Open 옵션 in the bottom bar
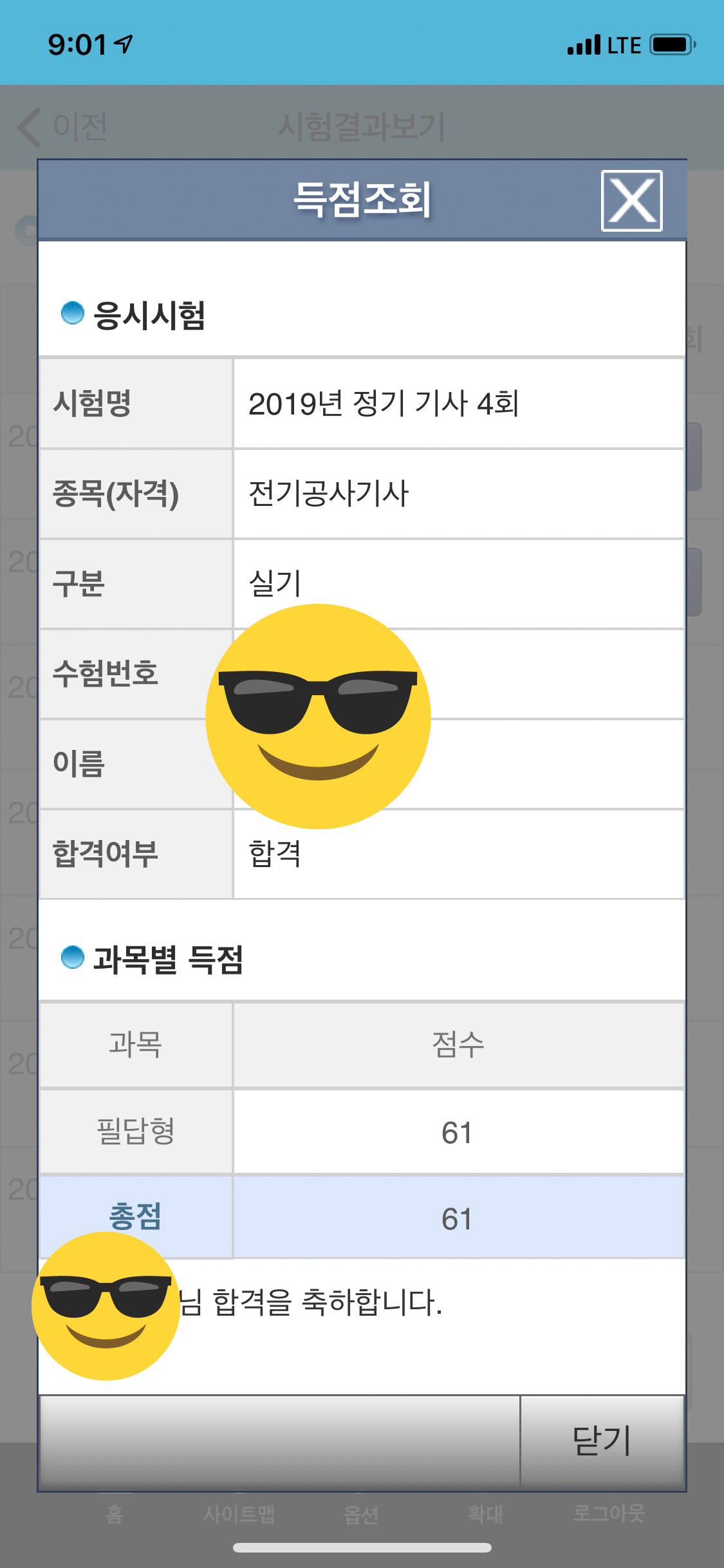Image resolution: width=724 pixels, height=1568 pixels. 361,1514
